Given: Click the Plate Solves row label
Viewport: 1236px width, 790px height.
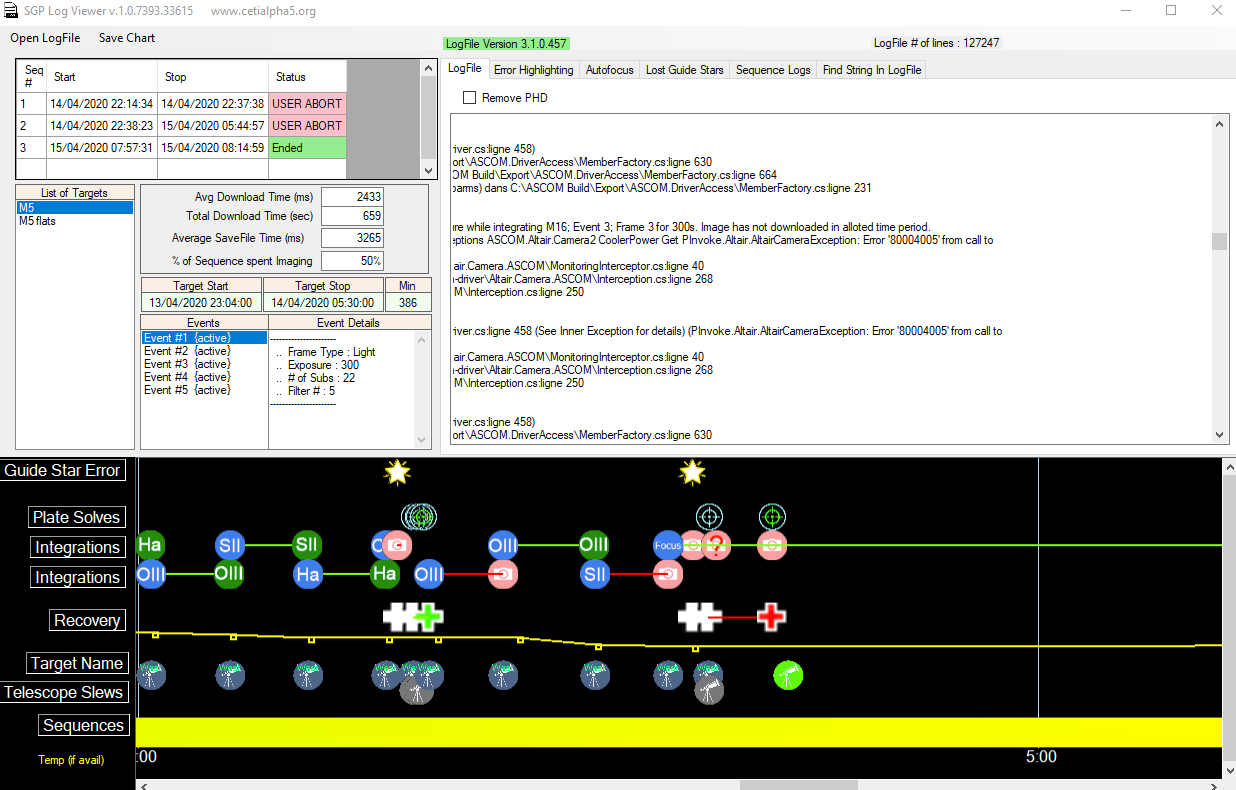Looking at the screenshot, I should [x=77, y=517].
